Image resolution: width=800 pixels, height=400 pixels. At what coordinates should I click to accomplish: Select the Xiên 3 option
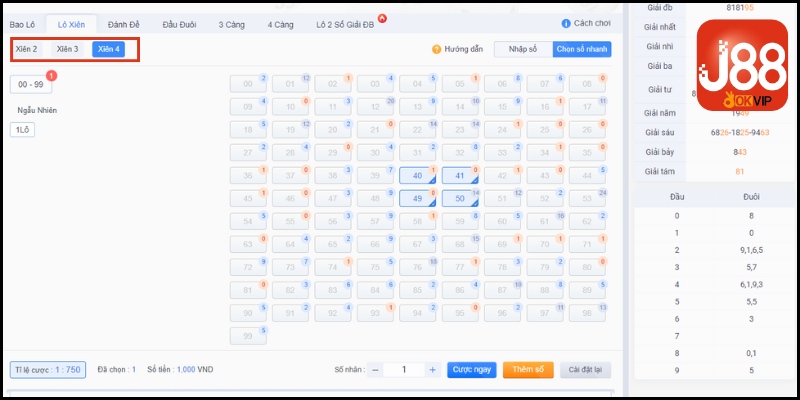67,49
